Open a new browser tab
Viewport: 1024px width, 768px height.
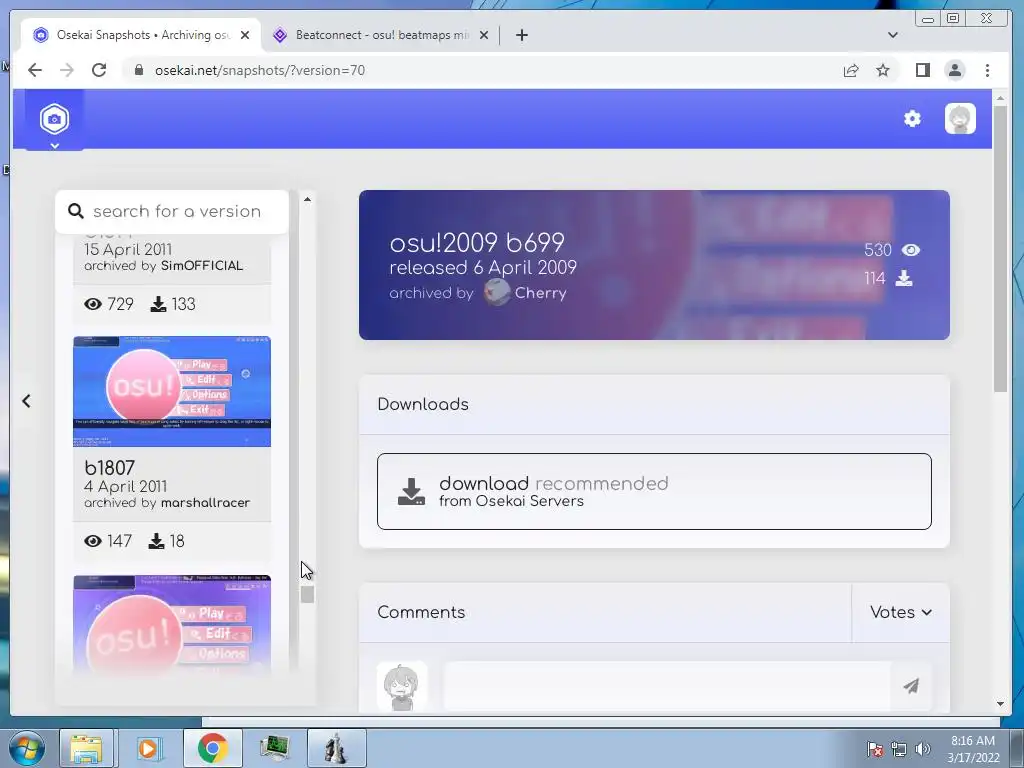pyautogui.click(x=521, y=35)
